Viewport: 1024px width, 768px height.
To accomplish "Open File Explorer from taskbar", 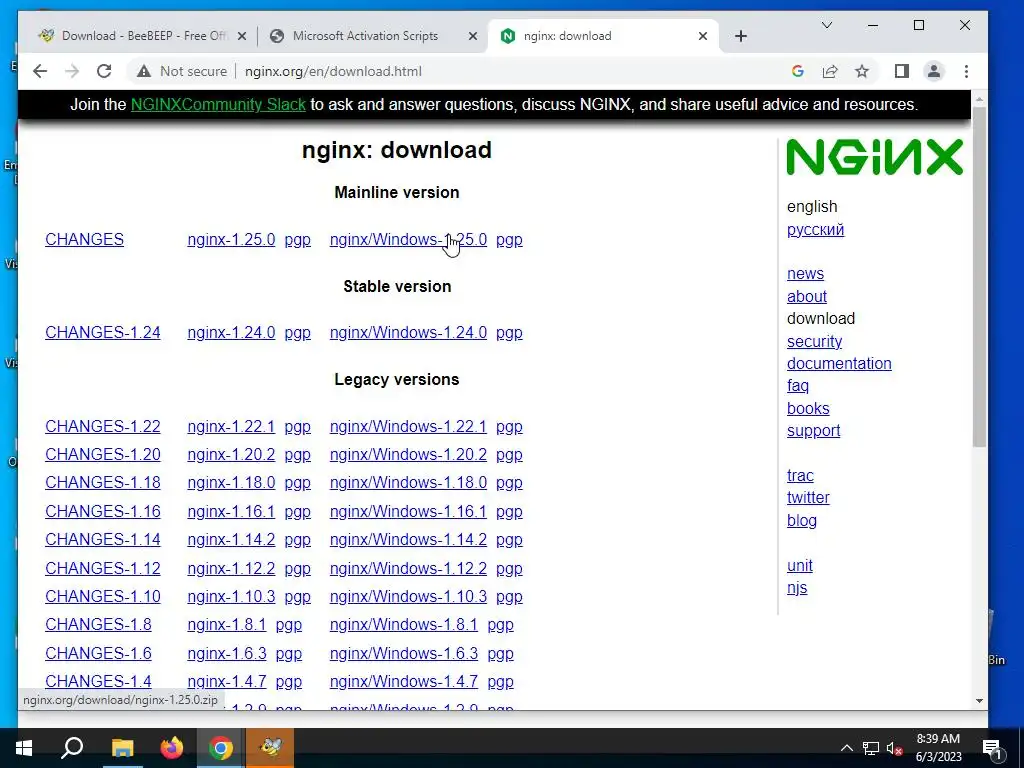I will tap(122, 748).
